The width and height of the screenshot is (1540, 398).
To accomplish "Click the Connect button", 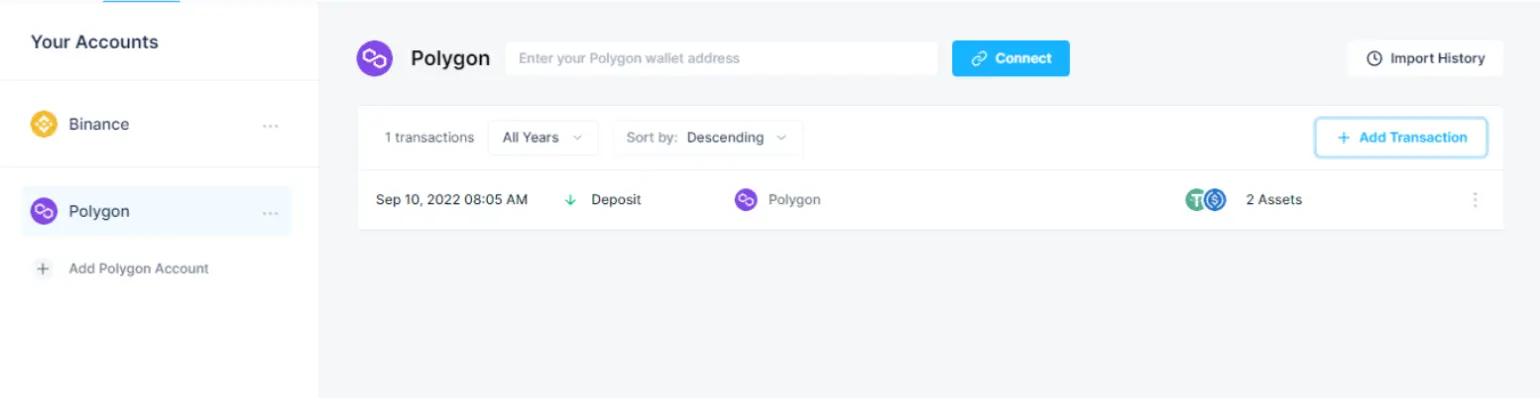I will (1011, 58).
